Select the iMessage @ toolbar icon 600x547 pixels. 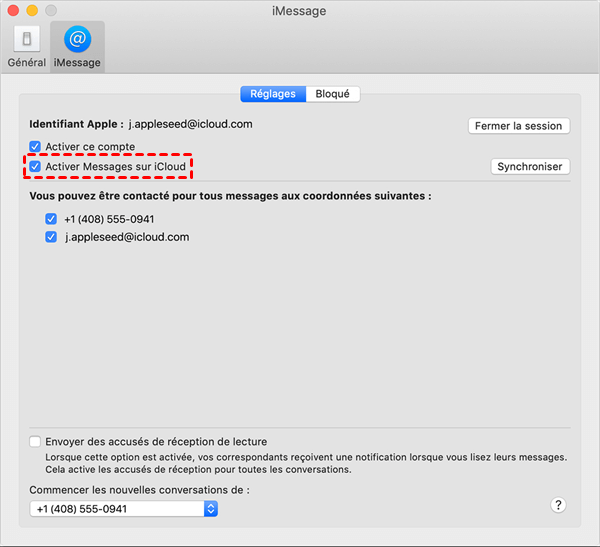pyautogui.click(x=77, y=44)
